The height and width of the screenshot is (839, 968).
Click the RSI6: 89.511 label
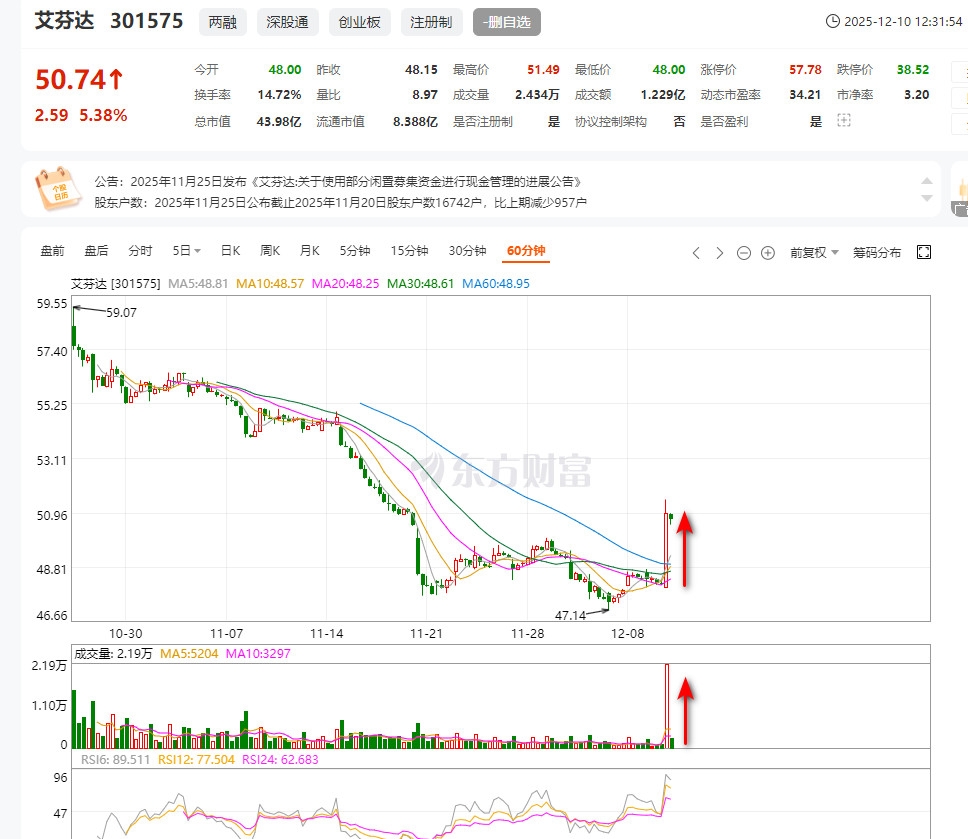coord(115,759)
